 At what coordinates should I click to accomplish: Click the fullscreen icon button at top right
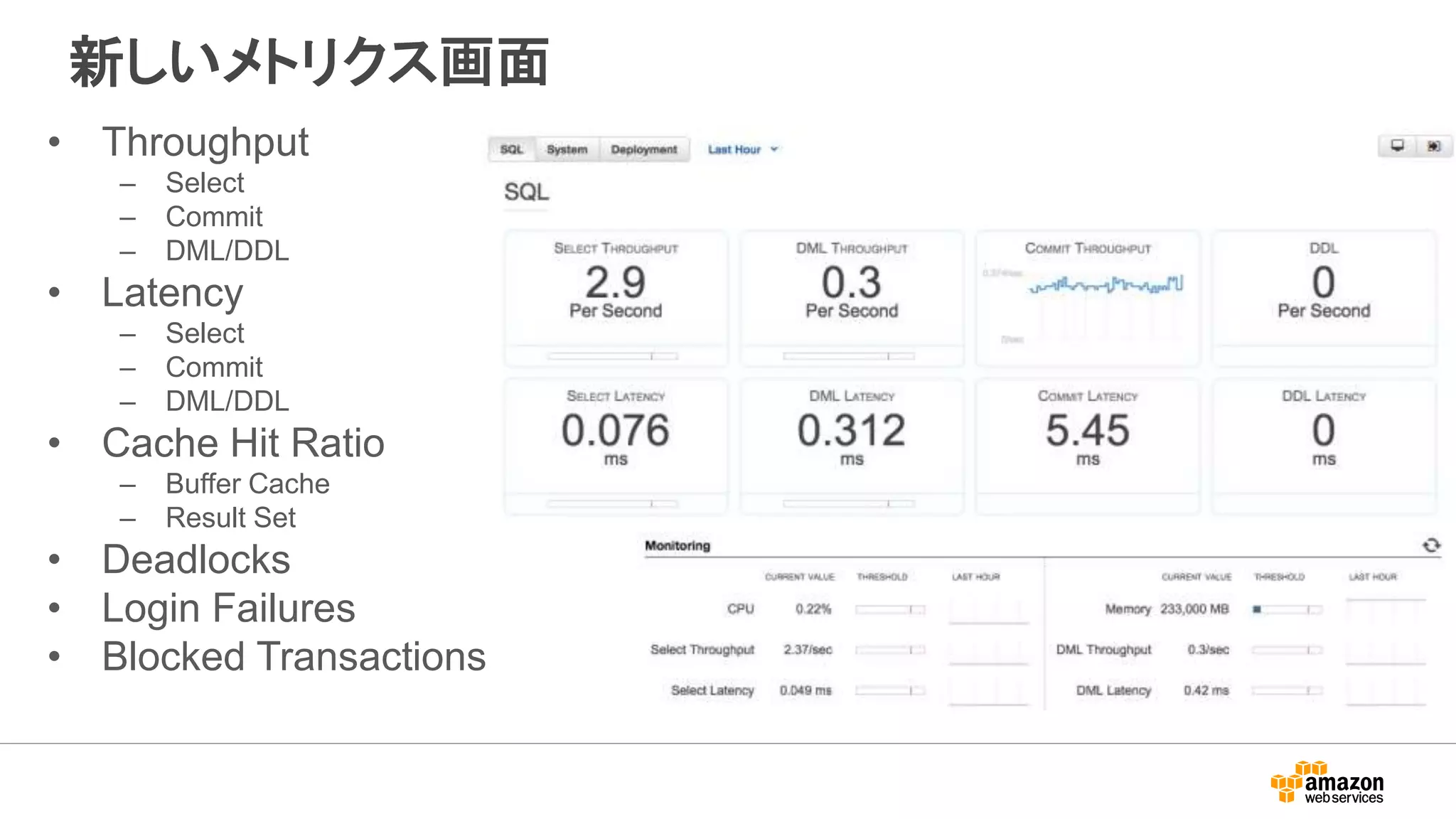coord(1434,146)
